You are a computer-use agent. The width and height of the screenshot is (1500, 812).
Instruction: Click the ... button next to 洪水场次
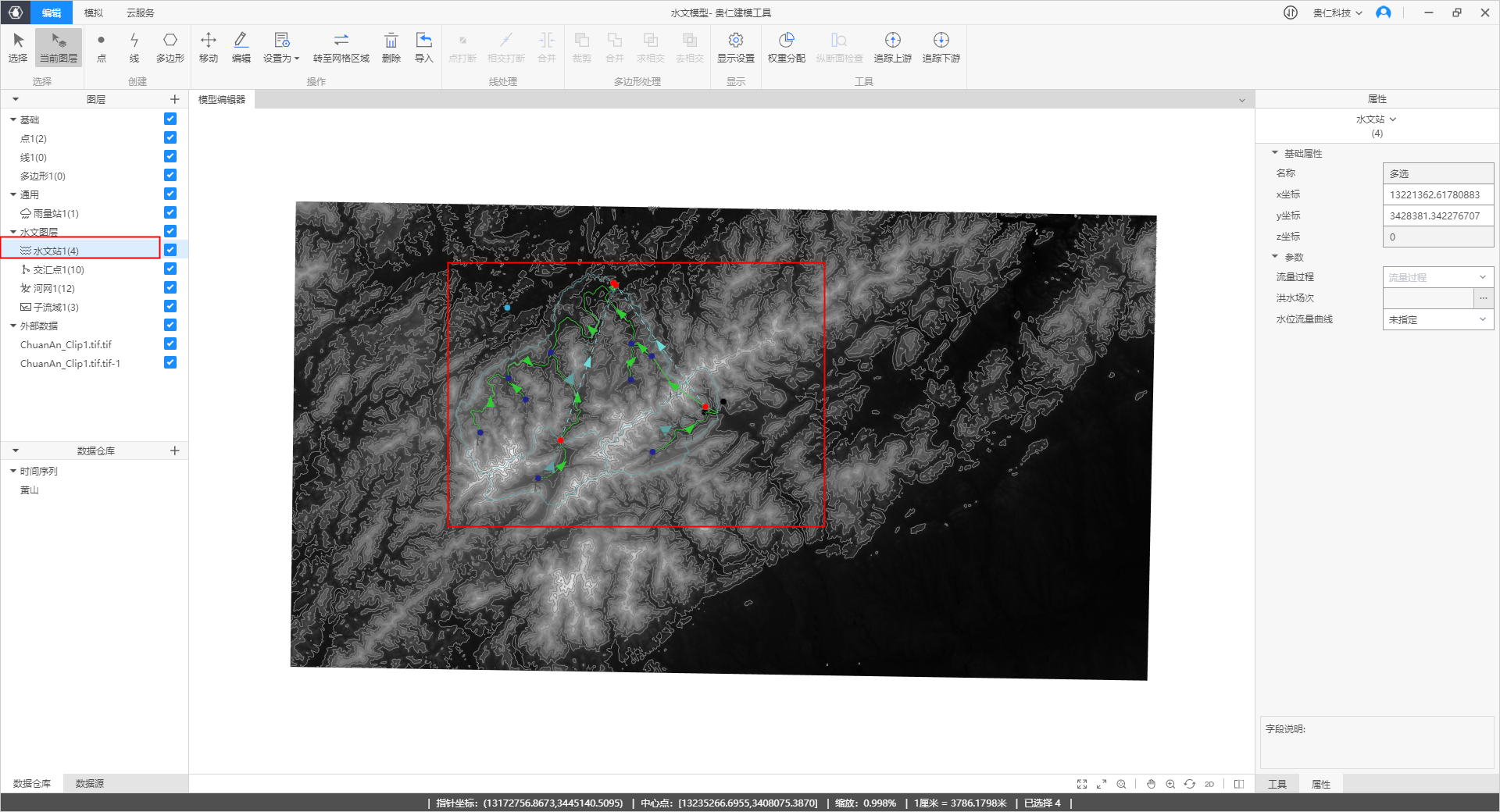[x=1484, y=297]
